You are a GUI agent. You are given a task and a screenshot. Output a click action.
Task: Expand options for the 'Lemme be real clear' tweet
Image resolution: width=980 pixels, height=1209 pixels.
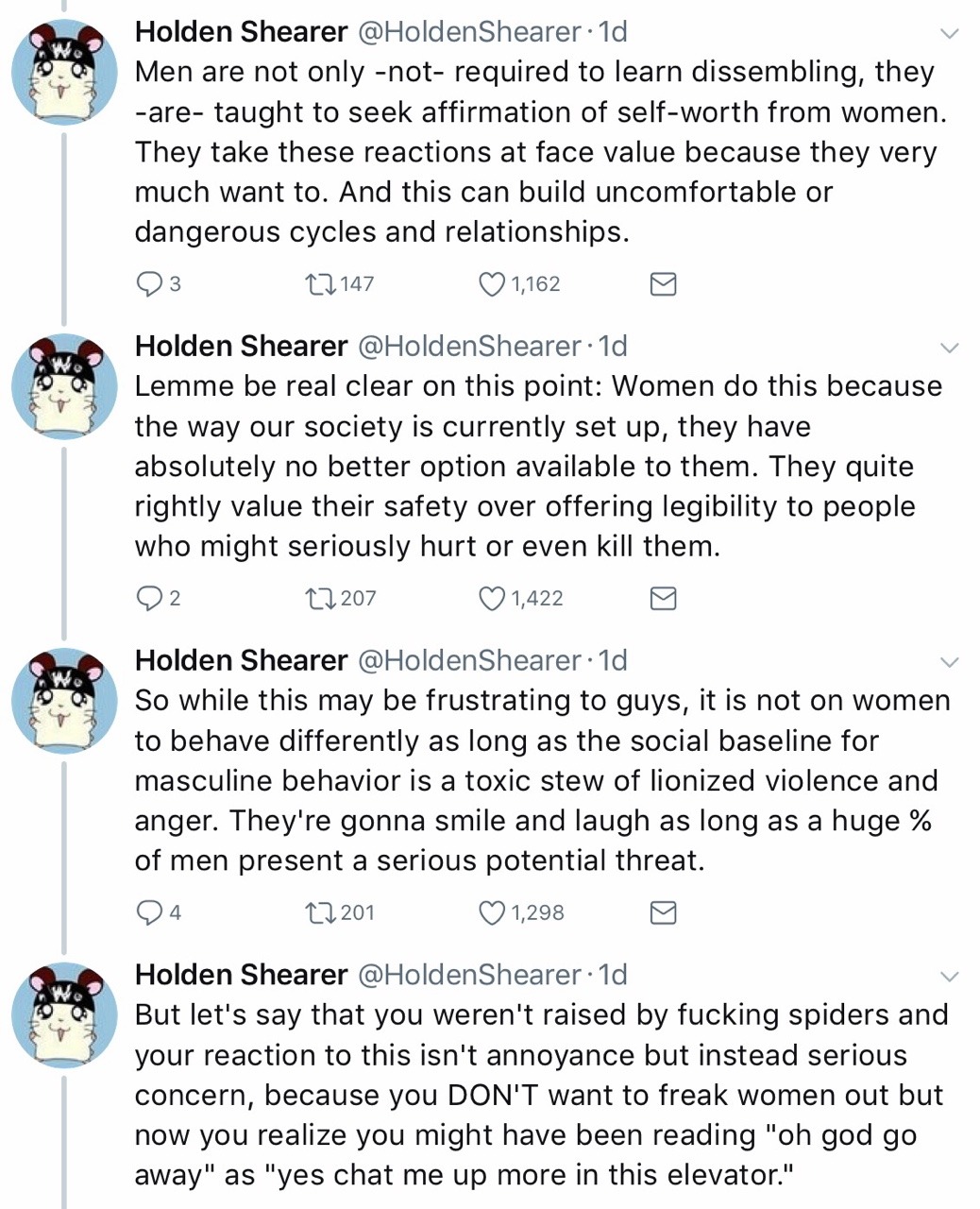click(950, 348)
